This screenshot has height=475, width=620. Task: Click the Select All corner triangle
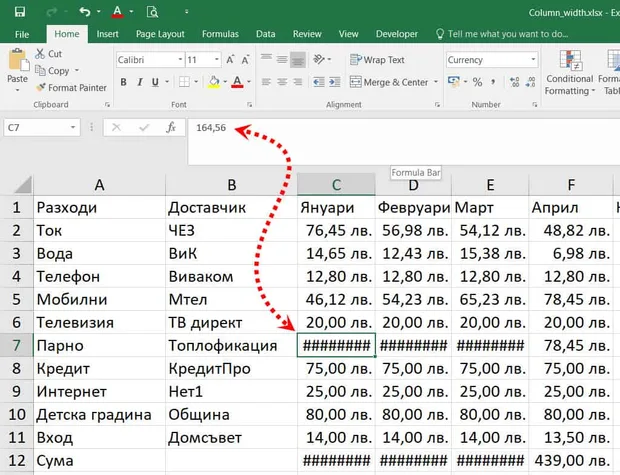pos(23,185)
